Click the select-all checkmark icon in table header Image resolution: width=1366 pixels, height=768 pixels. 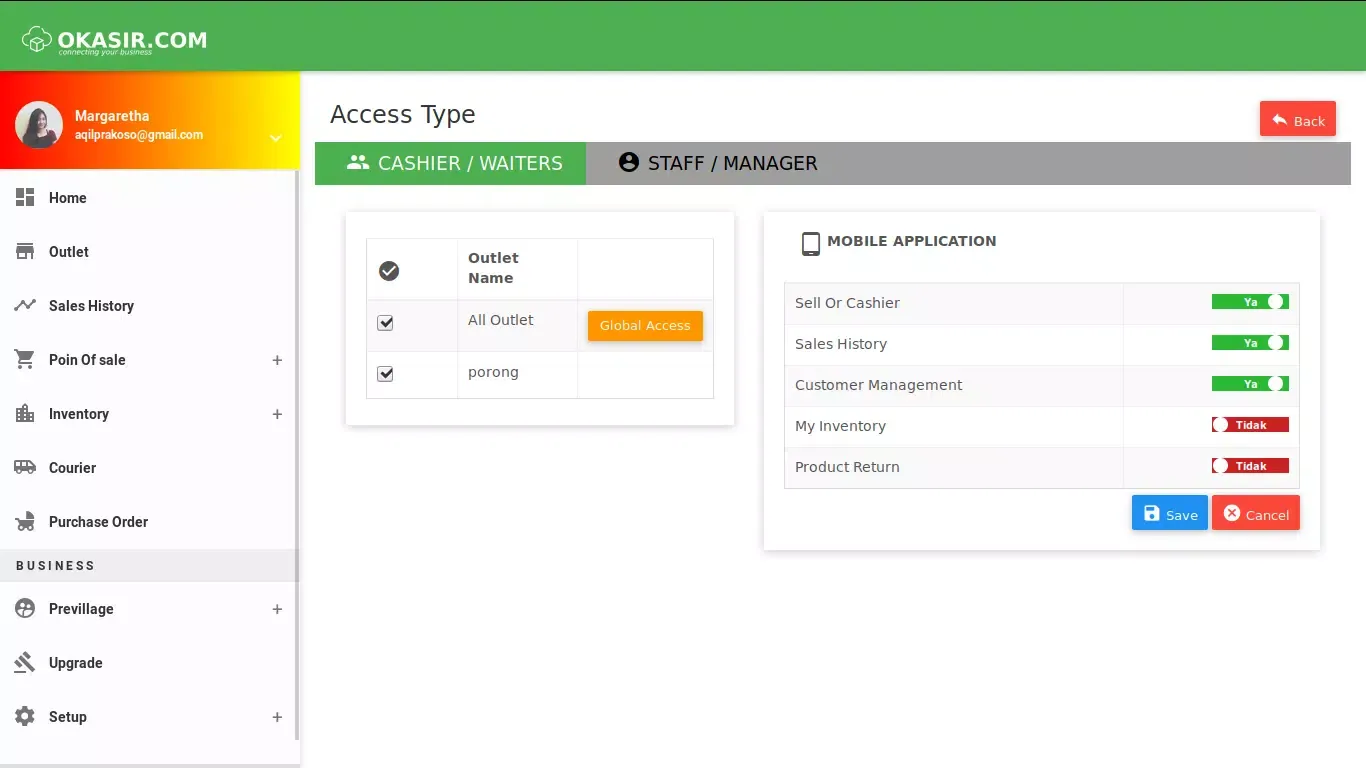coord(389,271)
